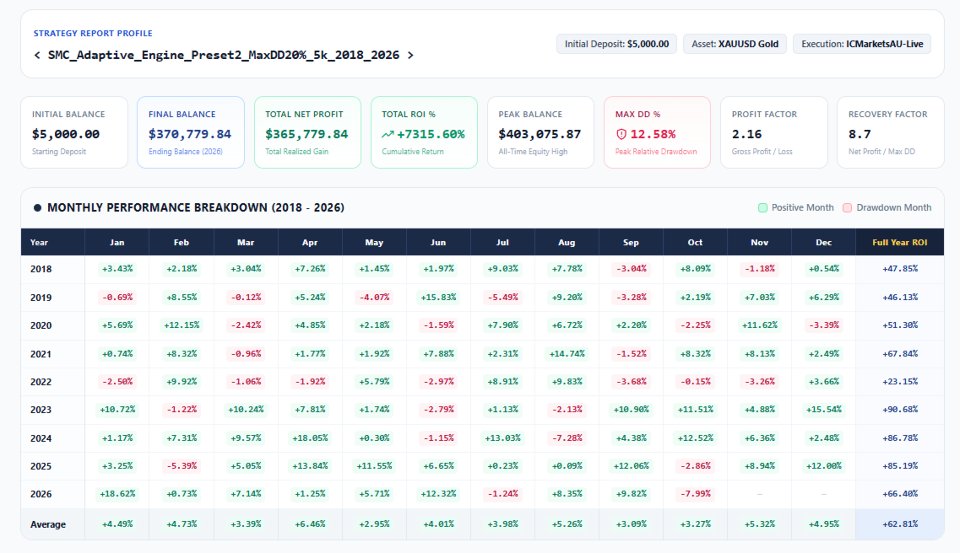Click the $403,075.87 peak balance value

(x=539, y=134)
